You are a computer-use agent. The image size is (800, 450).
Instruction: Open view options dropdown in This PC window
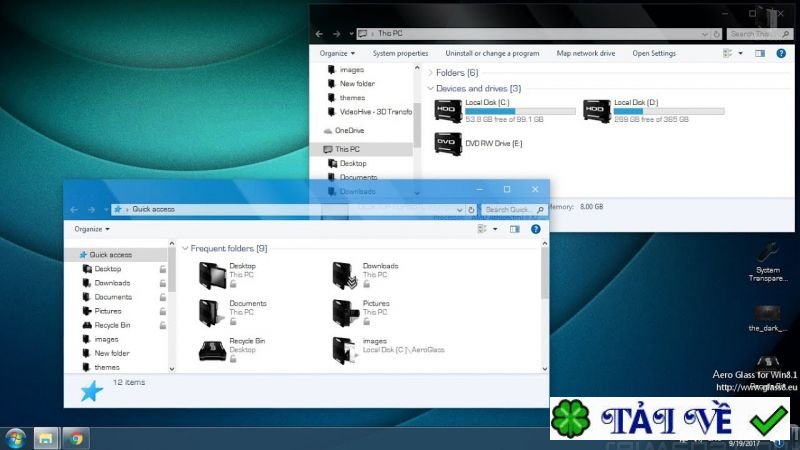[740, 53]
